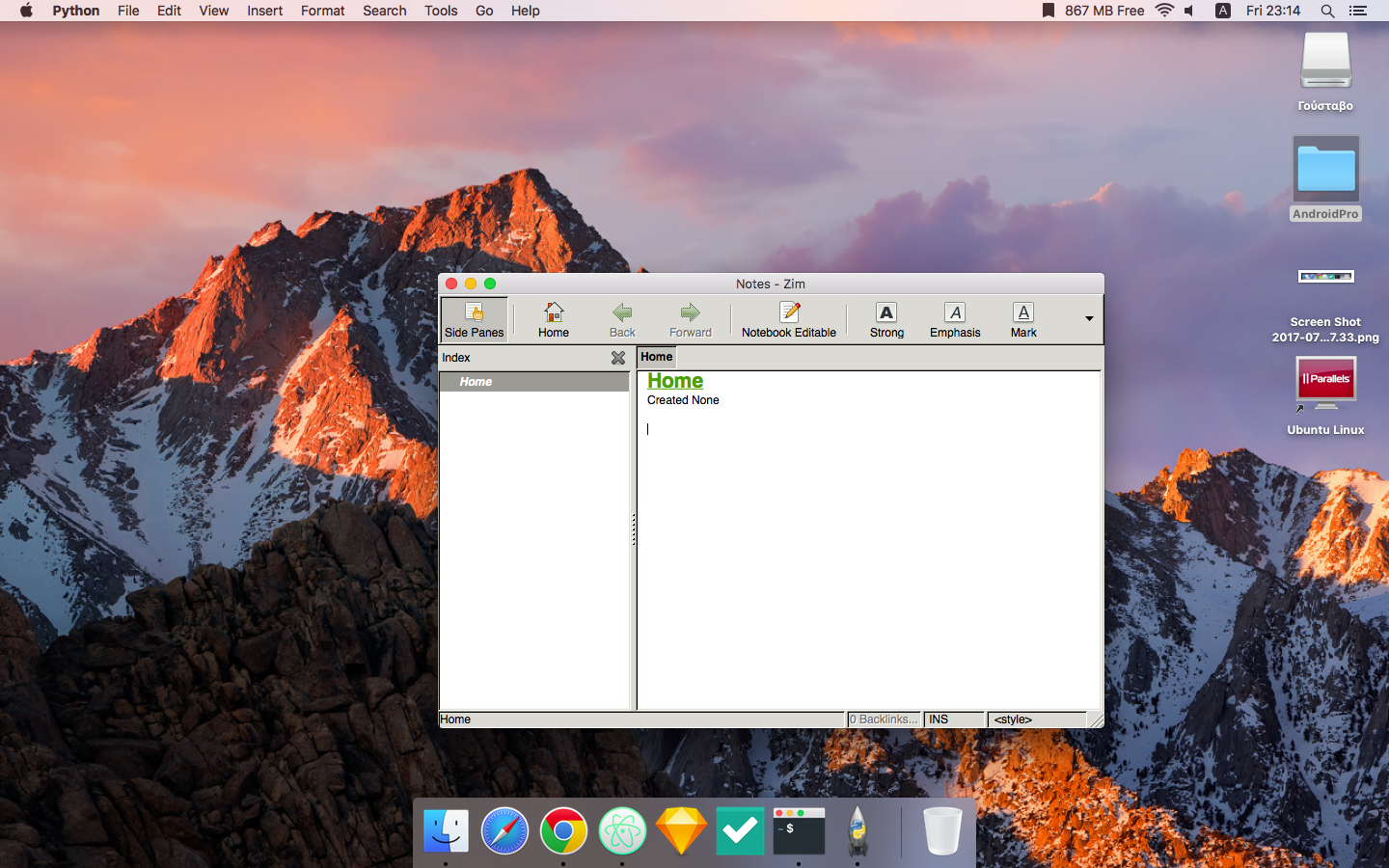The height and width of the screenshot is (868, 1389).
Task: Open Terminal from the Dock
Action: point(799,830)
